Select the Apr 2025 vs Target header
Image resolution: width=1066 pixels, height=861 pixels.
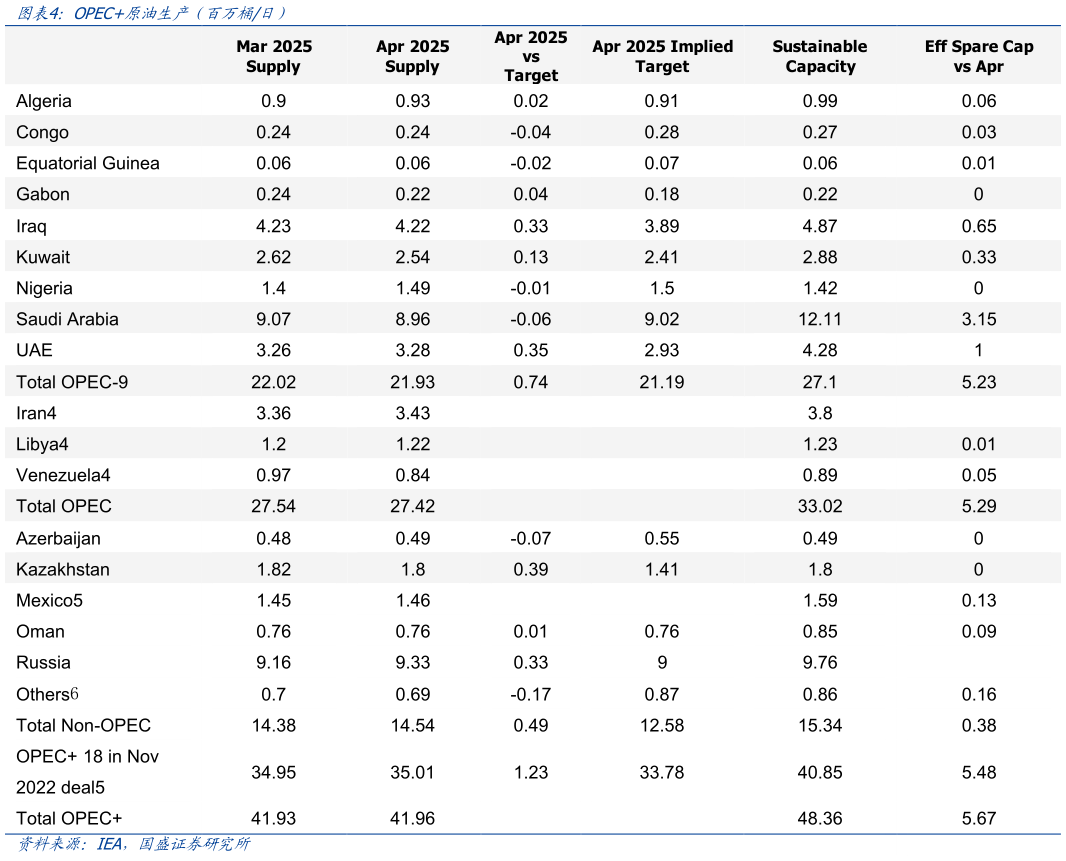coord(531,56)
